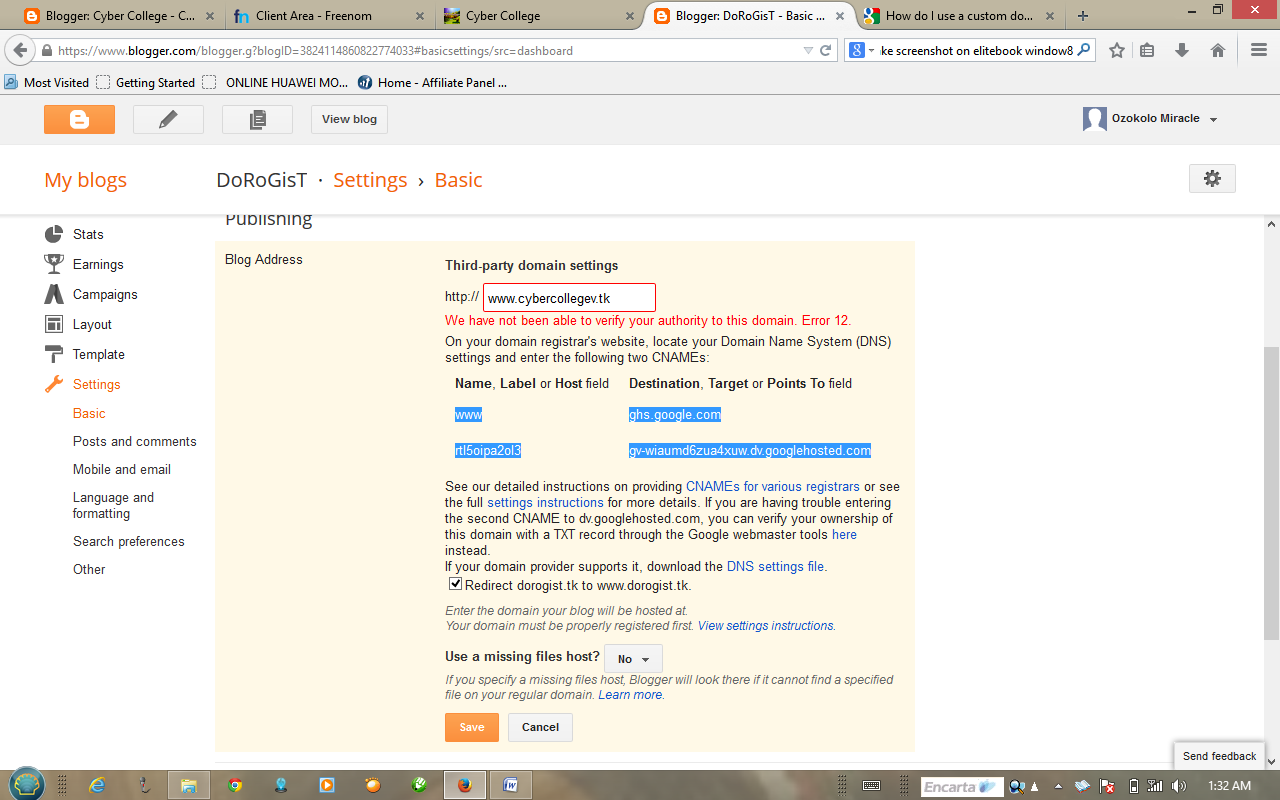Open a new tab with the plus button
This screenshot has height=800, width=1280.
1082,16
